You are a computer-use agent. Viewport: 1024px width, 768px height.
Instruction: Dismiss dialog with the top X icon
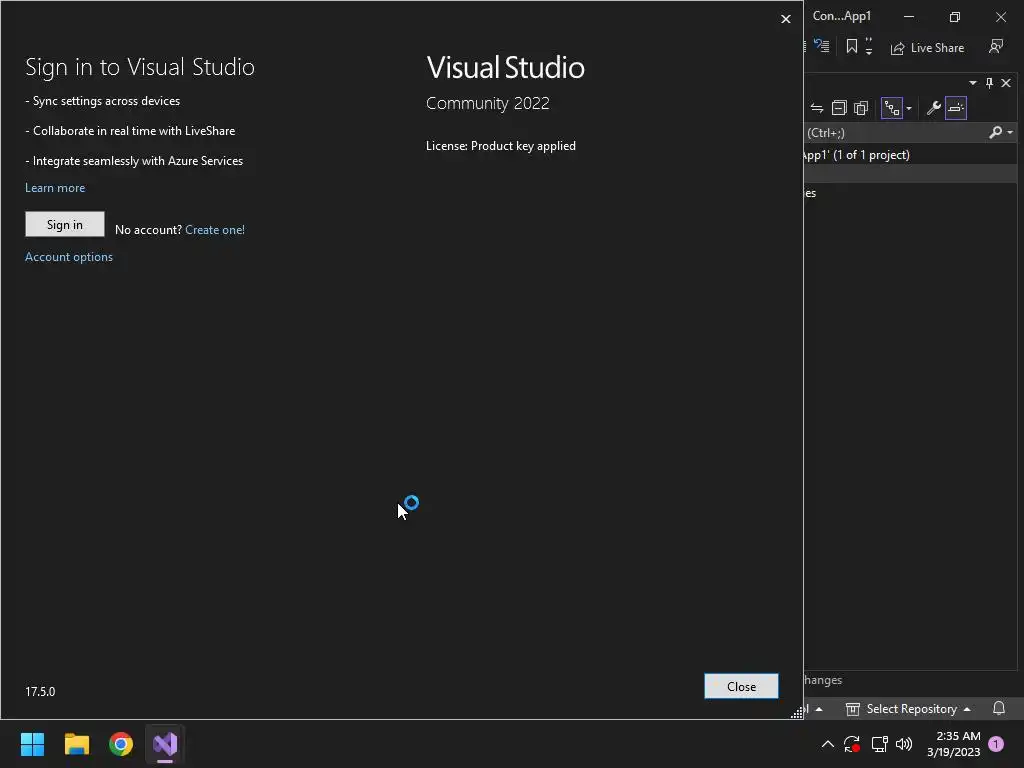(x=786, y=19)
